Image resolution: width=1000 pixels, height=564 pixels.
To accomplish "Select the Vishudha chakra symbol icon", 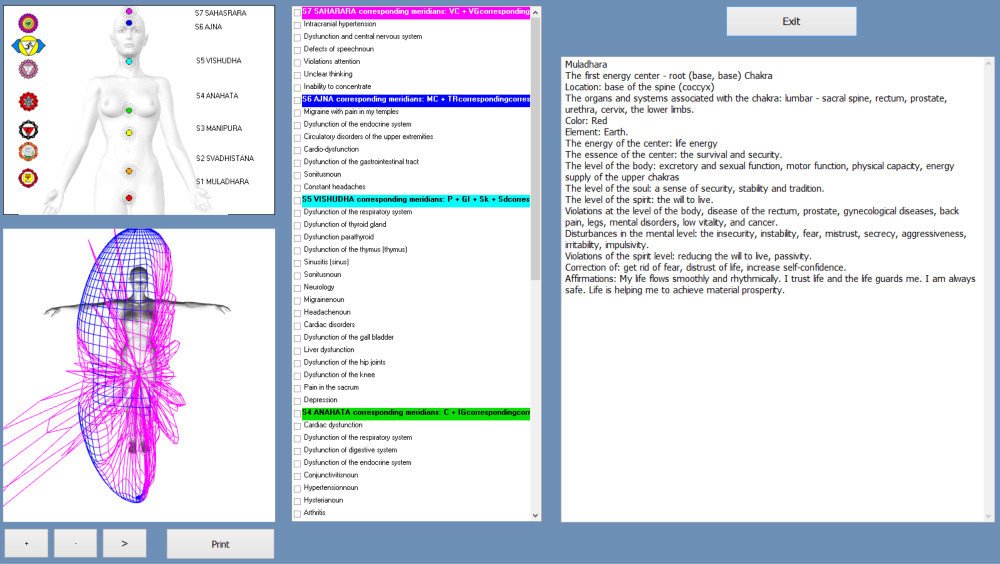I will [28, 69].
